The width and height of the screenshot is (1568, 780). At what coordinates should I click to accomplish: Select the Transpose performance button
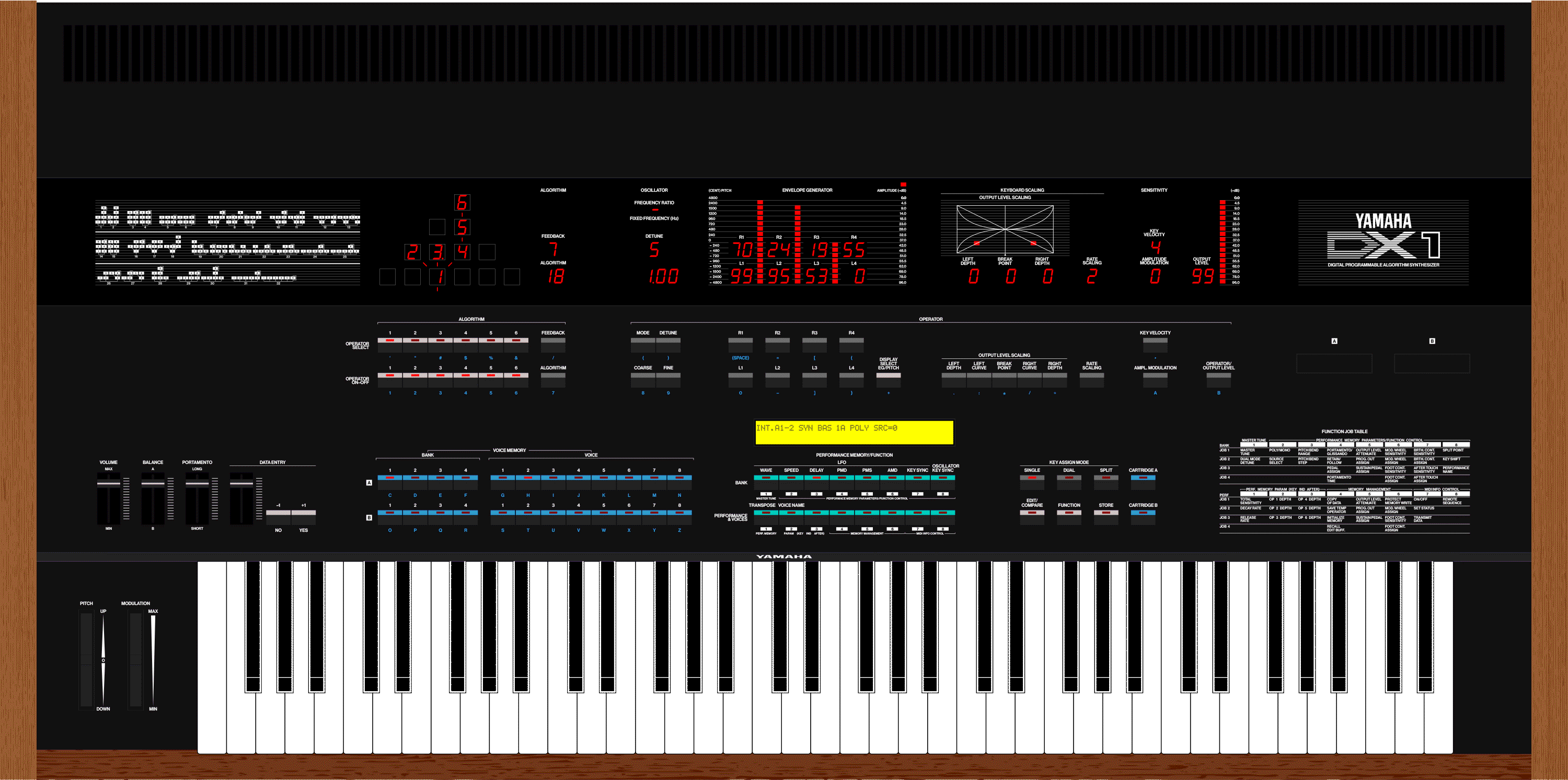click(x=766, y=517)
